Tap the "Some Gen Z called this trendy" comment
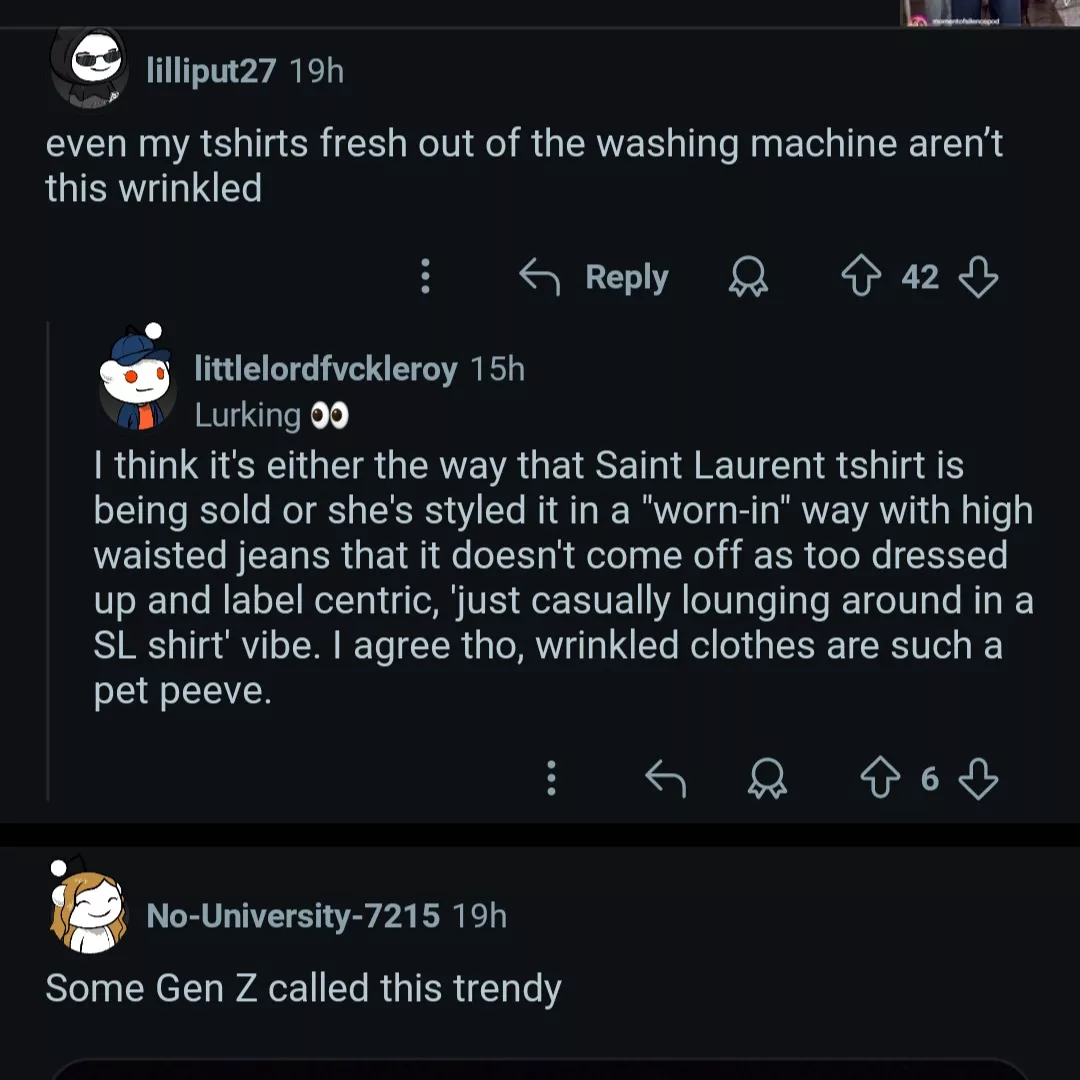Screen dimensions: 1080x1080 point(303,988)
